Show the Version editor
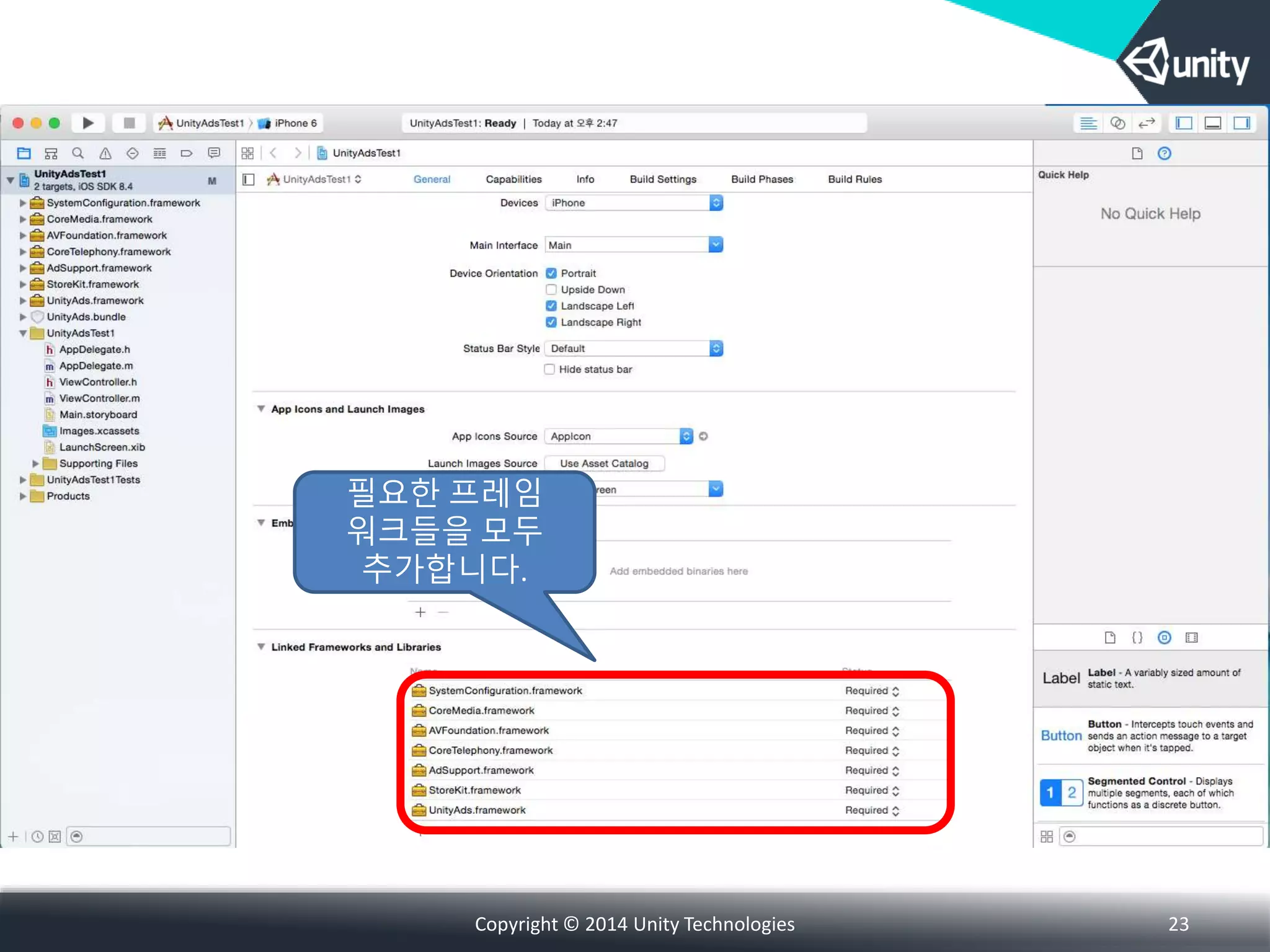The image size is (1270, 952). [1147, 123]
